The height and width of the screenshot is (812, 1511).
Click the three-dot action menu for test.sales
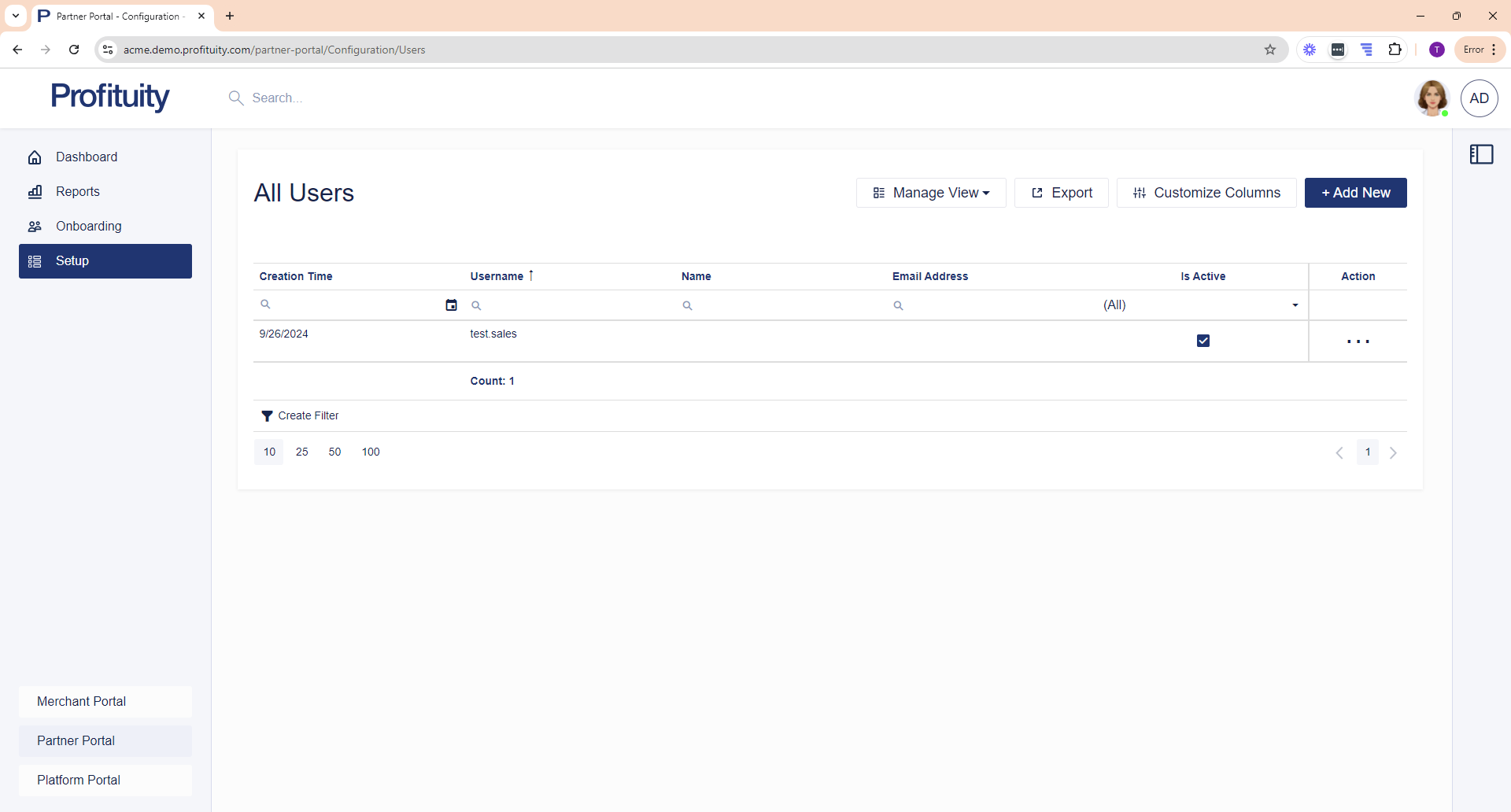coord(1358,341)
